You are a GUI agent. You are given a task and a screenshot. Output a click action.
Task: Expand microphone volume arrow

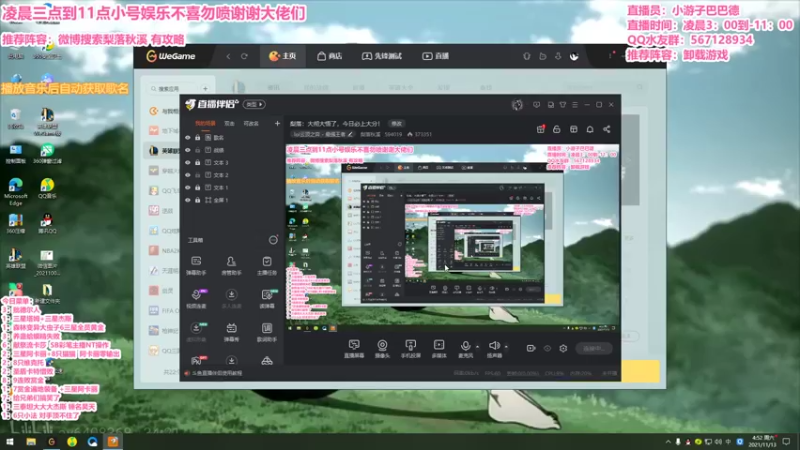pyautogui.click(x=478, y=347)
